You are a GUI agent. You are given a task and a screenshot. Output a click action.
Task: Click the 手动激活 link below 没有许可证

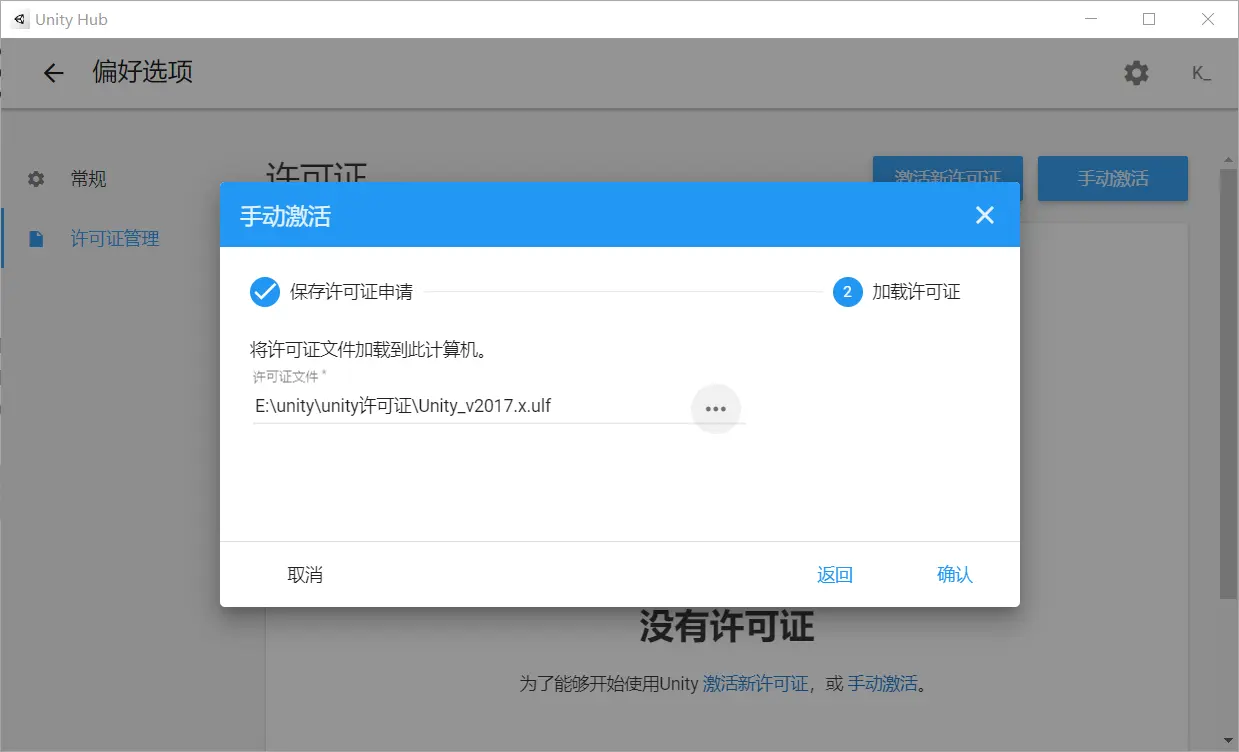[x=882, y=685]
